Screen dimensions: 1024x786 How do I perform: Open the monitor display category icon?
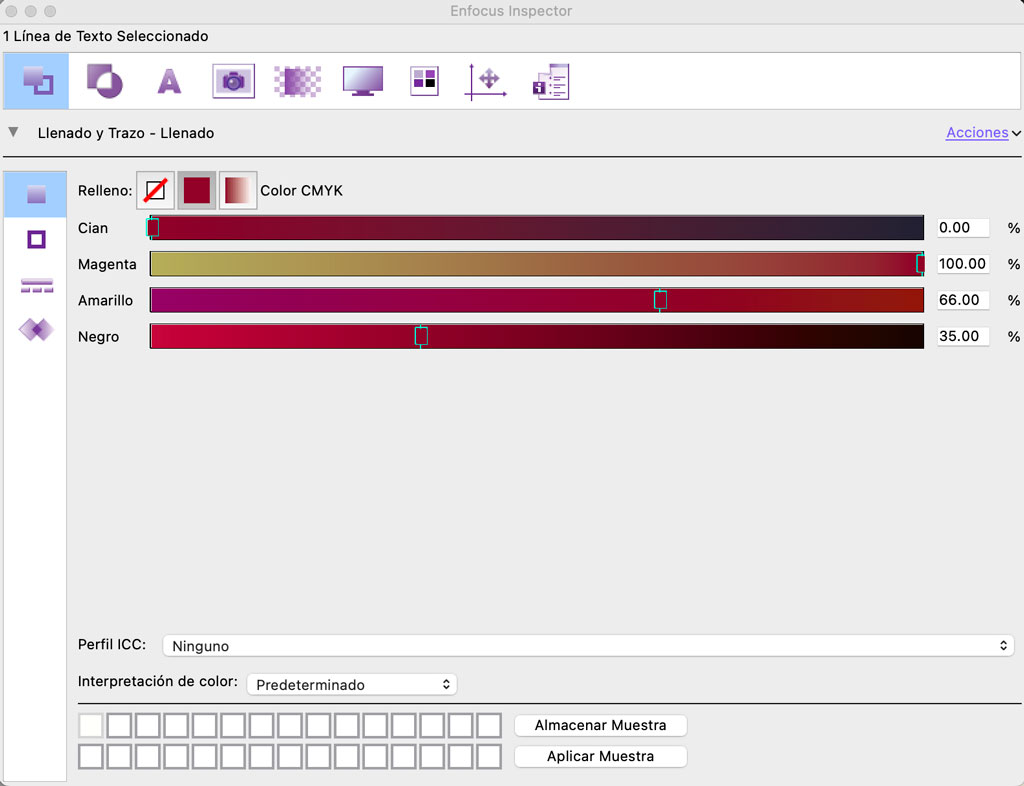[x=362, y=82]
